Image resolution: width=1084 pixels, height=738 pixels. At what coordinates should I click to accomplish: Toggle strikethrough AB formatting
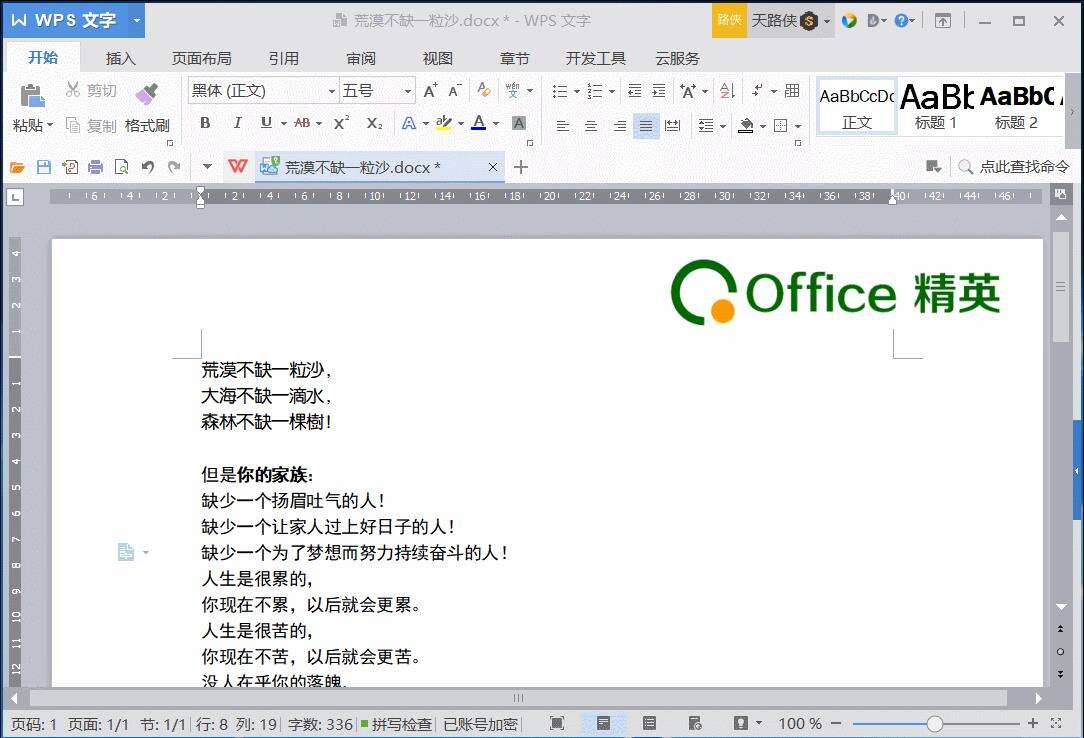coord(302,123)
